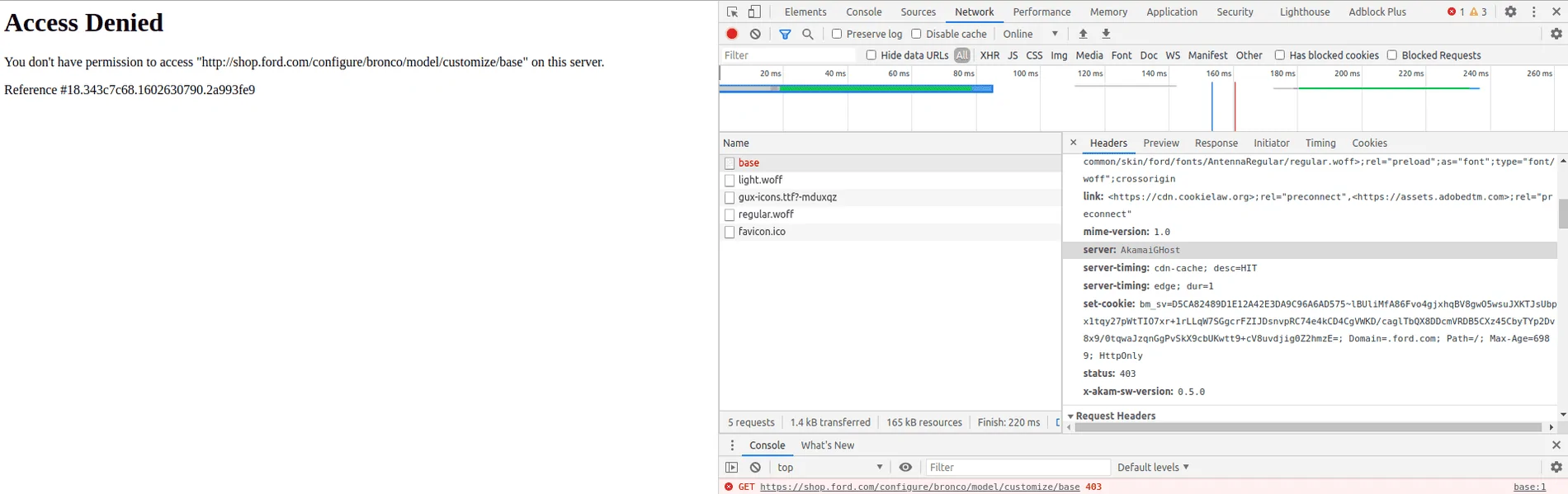Image resolution: width=1568 pixels, height=494 pixels.
Task: Import HAR file with upload arrow
Action: point(1084,34)
